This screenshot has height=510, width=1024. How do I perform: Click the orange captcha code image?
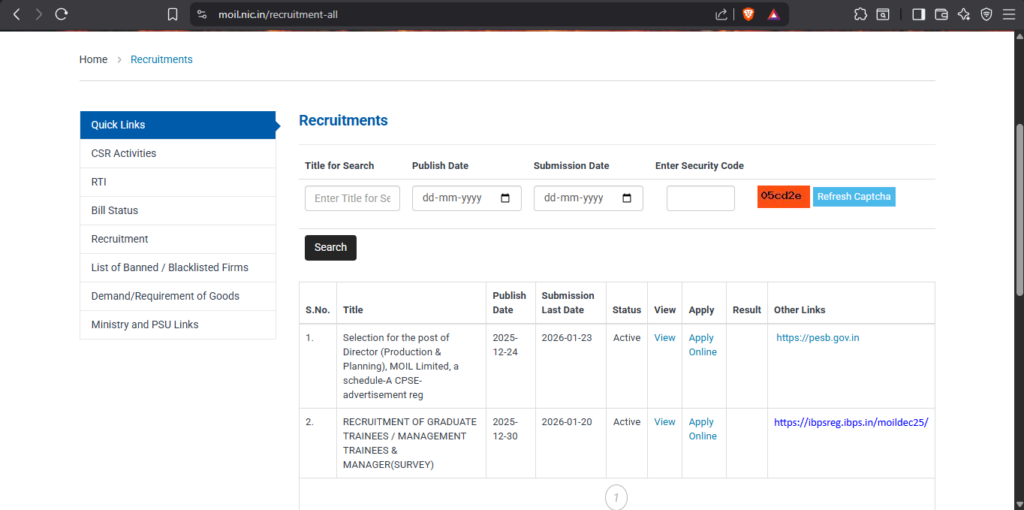pos(783,196)
